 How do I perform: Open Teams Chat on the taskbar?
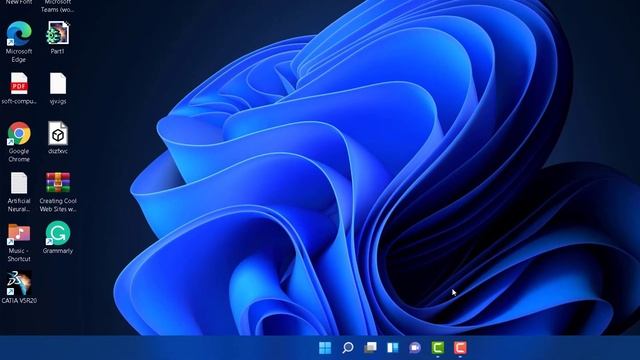tap(415, 348)
